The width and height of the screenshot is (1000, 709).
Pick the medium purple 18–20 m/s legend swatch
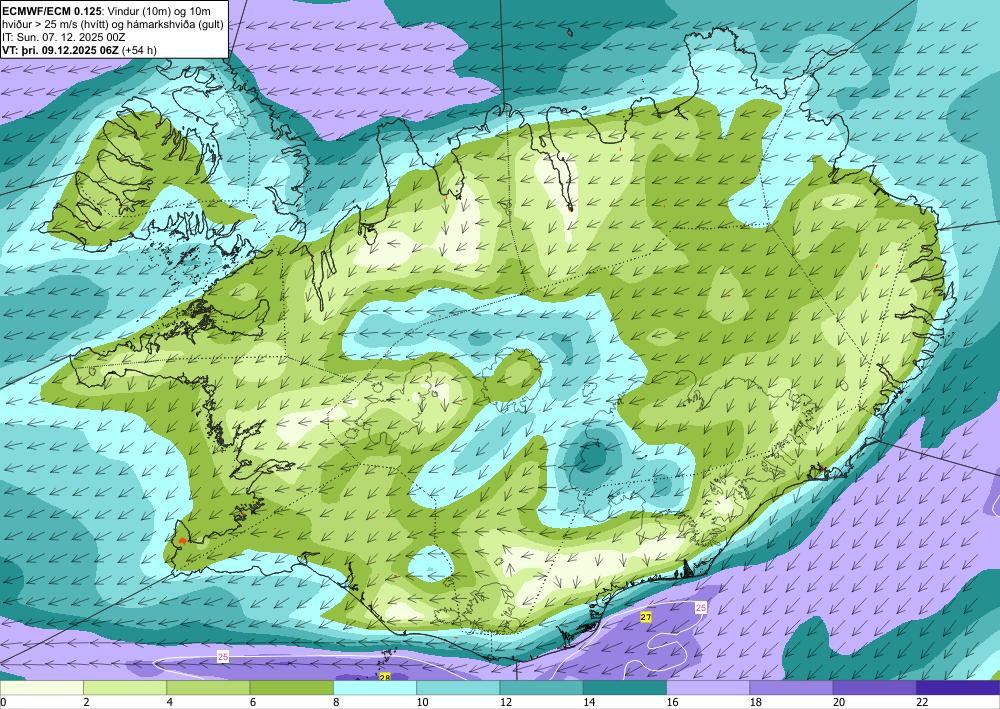point(791,688)
